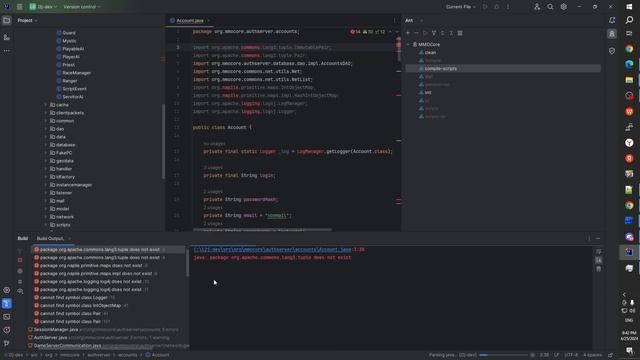Open the Problems tool window icon
The height and width of the screenshot is (360, 640).
7,330
